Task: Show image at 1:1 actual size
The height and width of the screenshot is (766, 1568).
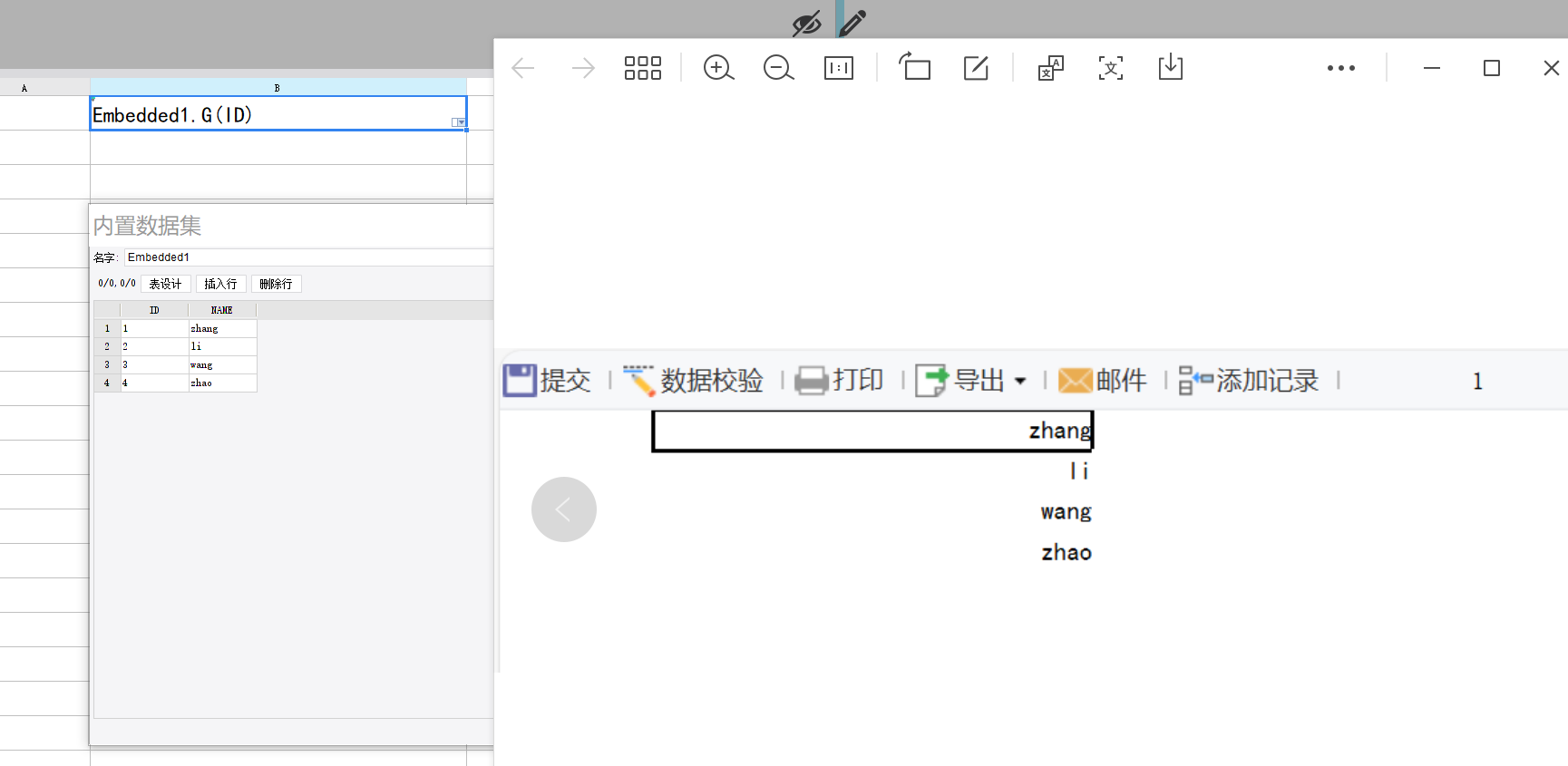Action: pyautogui.click(x=839, y=68)
